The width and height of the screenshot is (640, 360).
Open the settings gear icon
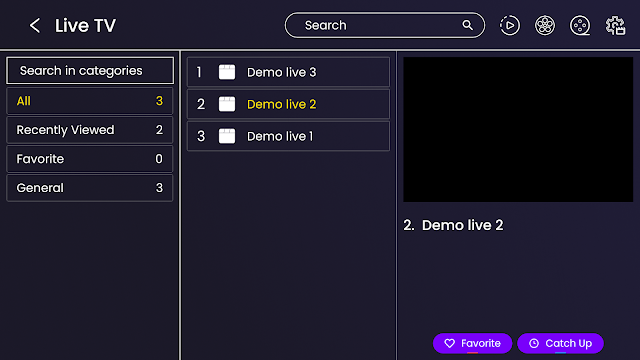pyautogui.click(x=616, y=26)
